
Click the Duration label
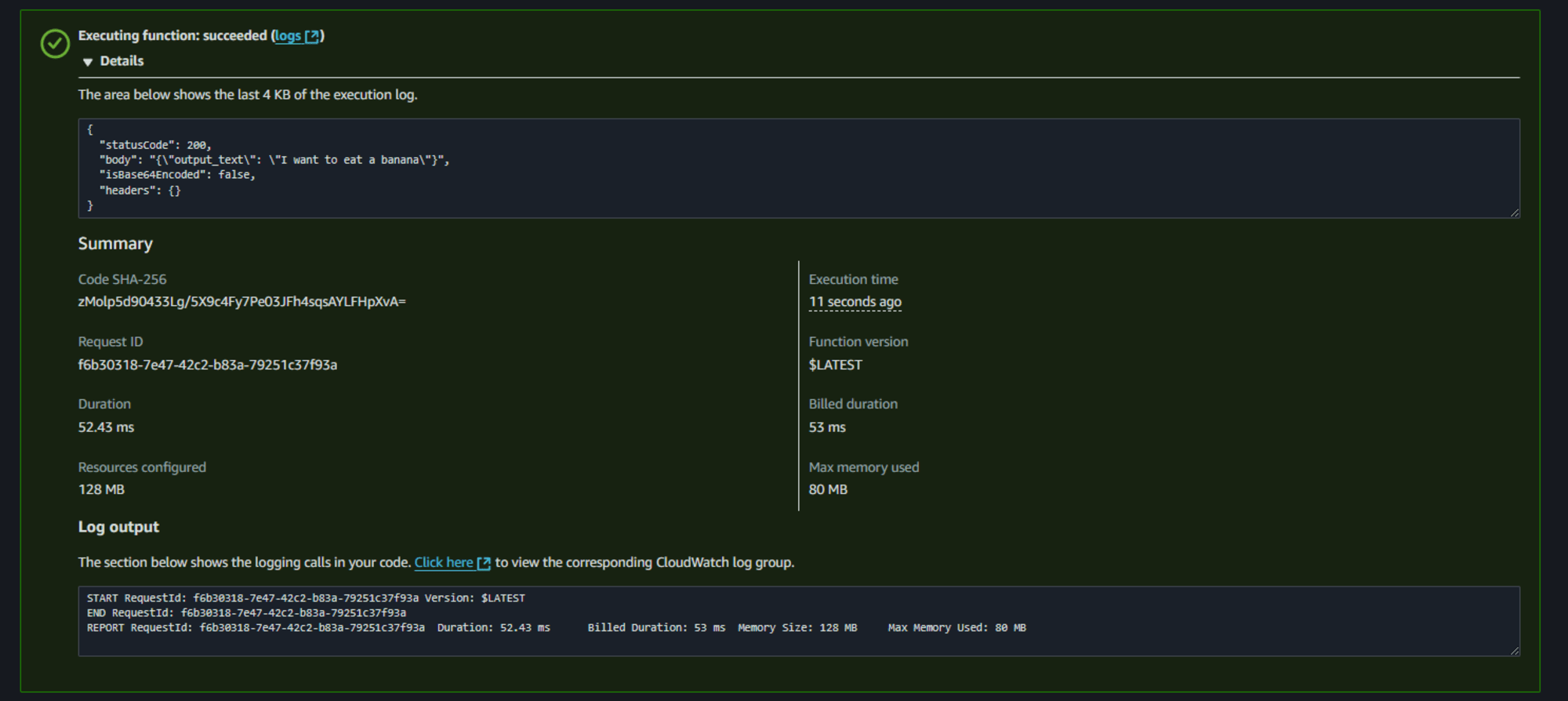104,404
